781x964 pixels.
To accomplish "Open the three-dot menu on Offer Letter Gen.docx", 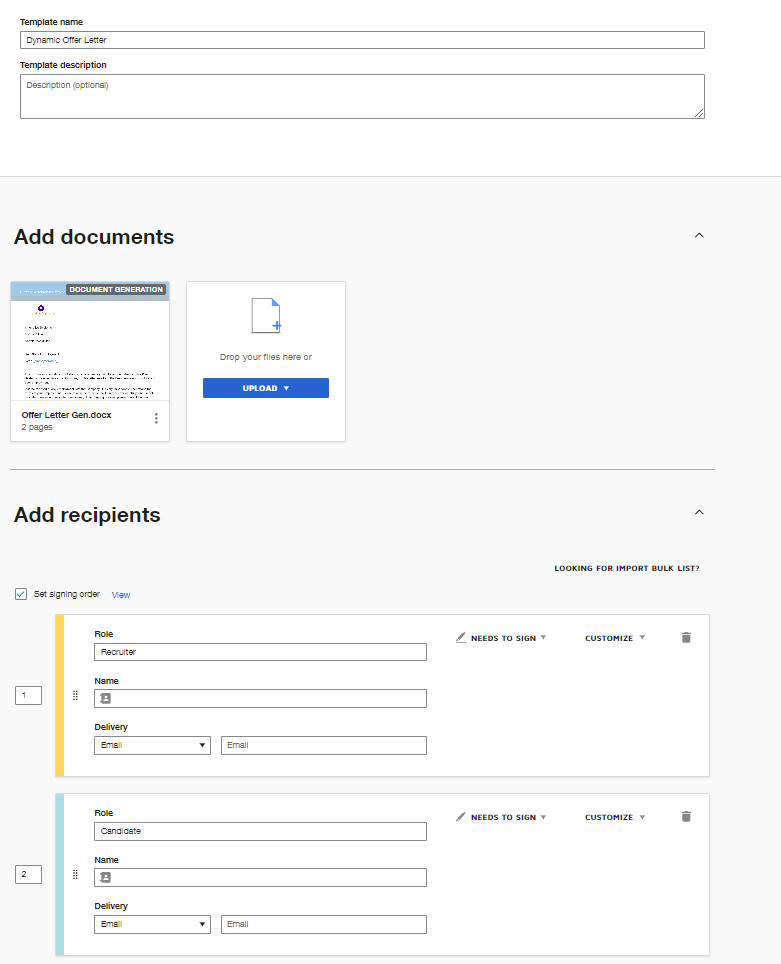I will [156, 418].
